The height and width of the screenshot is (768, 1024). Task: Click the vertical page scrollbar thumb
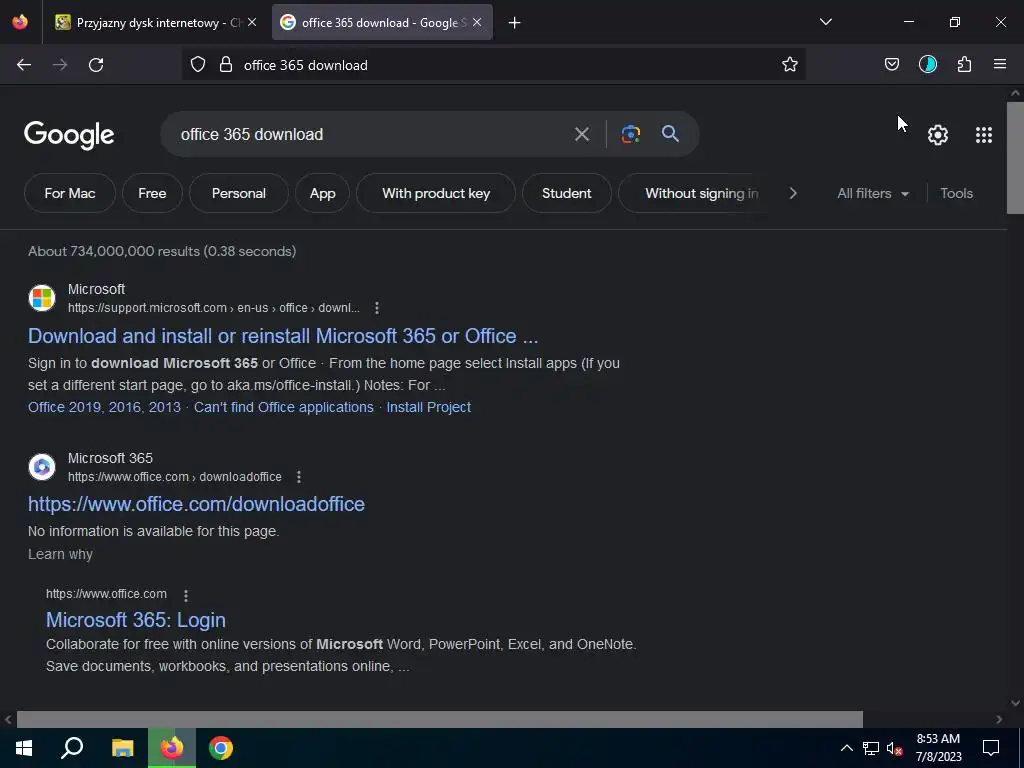point(1015,157)
